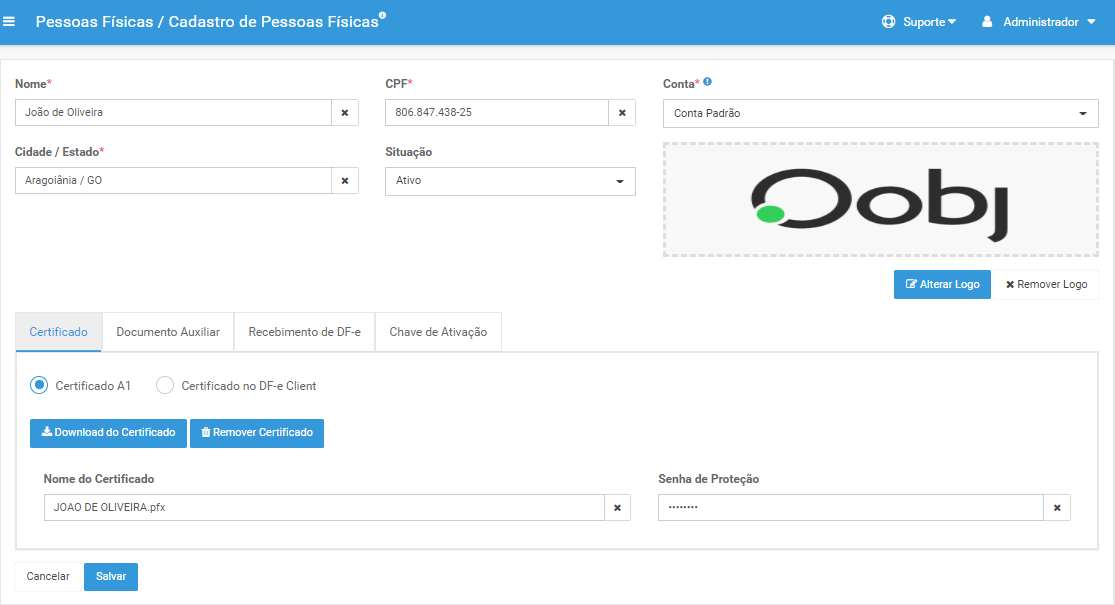Click the Suporte lifebuoy icon
The image size is (1115, 605).
[888, 22]
